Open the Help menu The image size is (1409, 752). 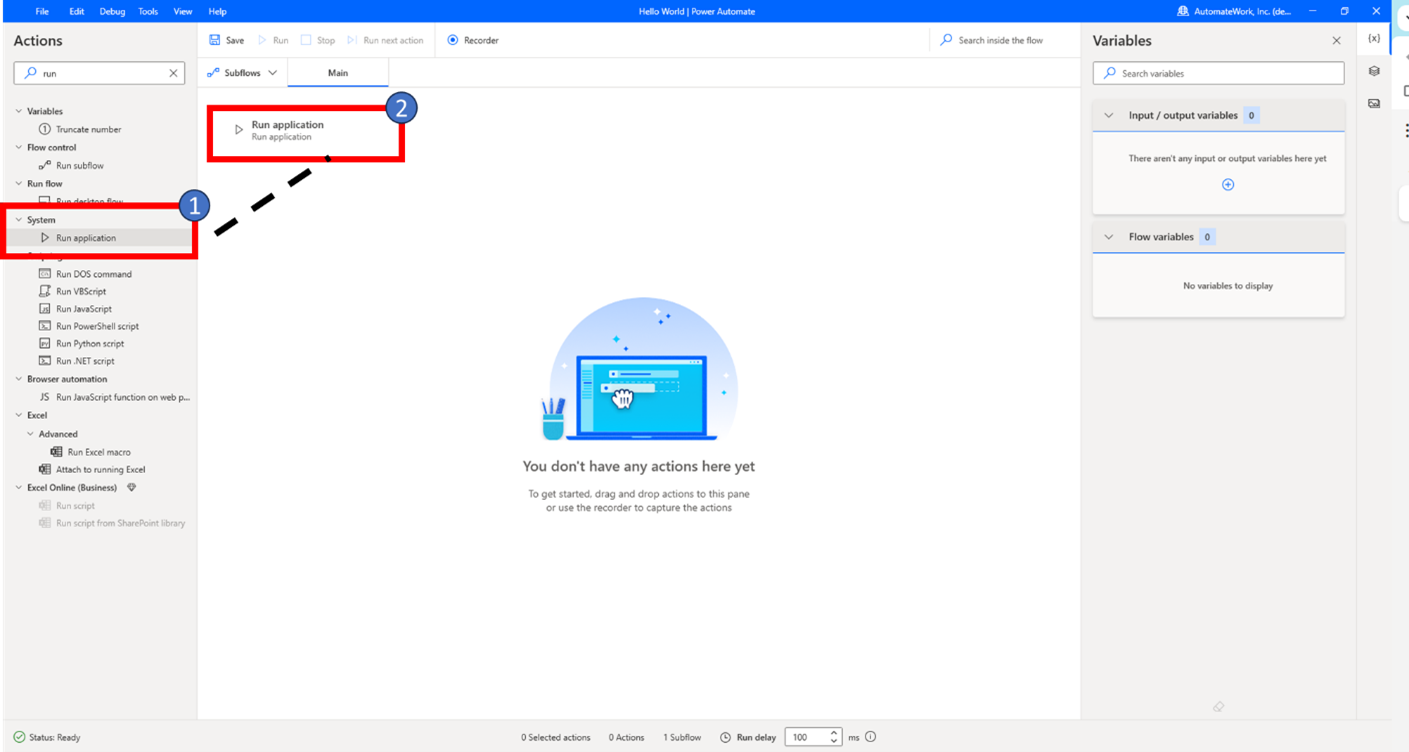coord(217,11)
